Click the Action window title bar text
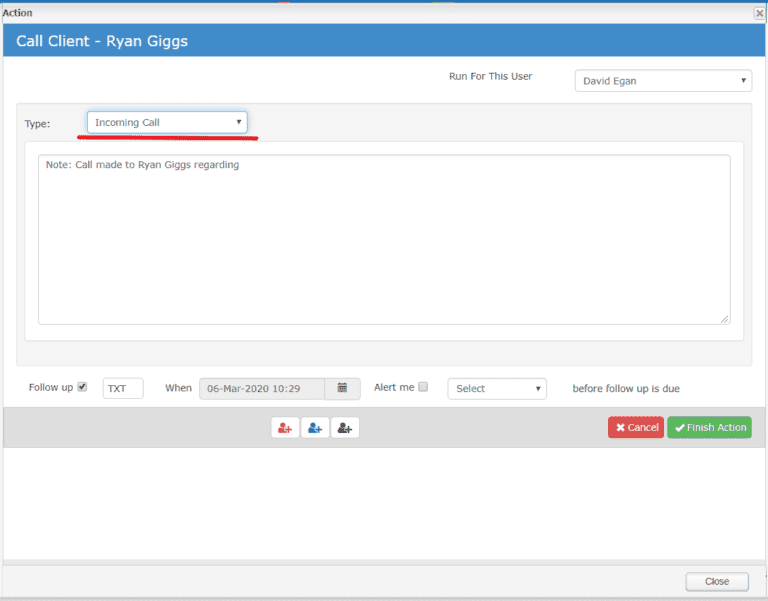This screenshot has width=768, height=601. [x=18, y=13]
